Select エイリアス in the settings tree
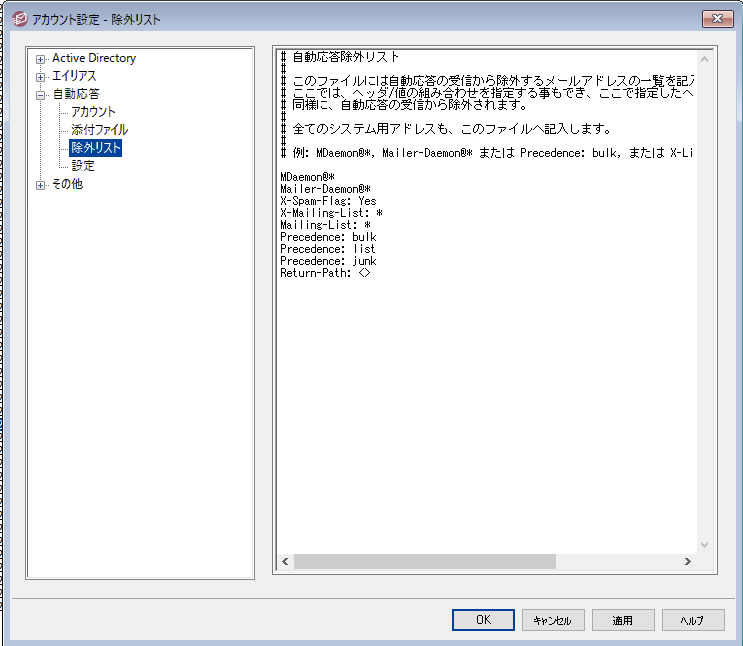 [74, 76]
